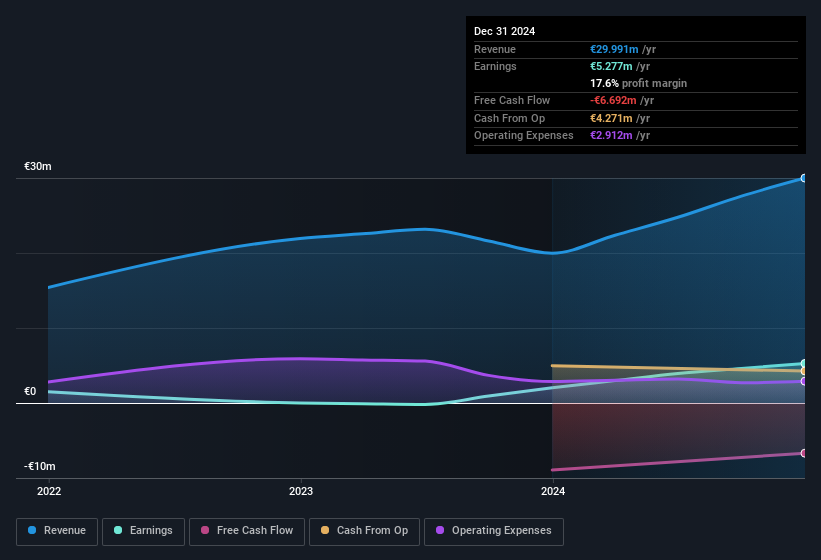Click the 2024 x-axis label
Image resolution: width=821 pixels, height=560 pixels.
(x=553, y=491)
